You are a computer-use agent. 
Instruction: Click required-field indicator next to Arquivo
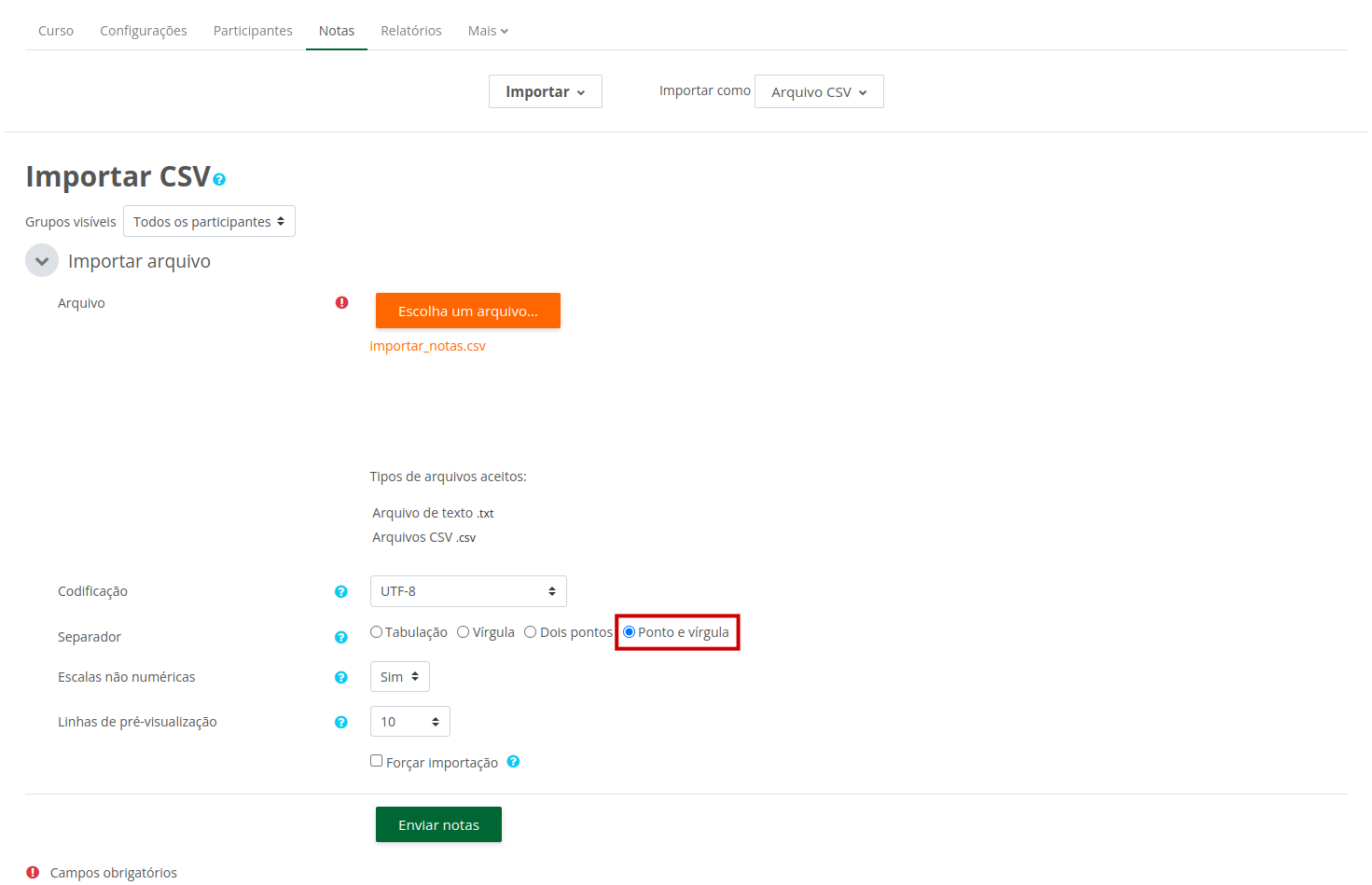coord(342,302)
